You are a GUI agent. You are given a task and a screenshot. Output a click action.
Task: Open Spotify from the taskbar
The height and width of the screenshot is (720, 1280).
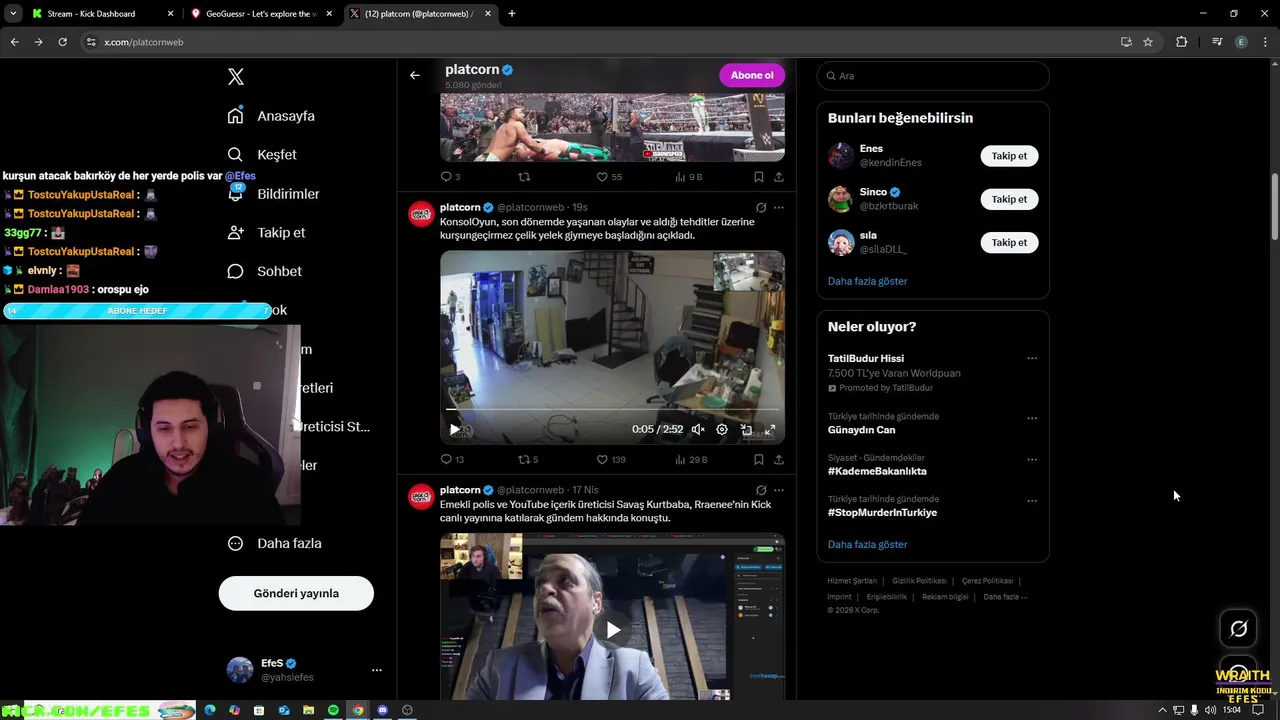[x=333, y=710]
